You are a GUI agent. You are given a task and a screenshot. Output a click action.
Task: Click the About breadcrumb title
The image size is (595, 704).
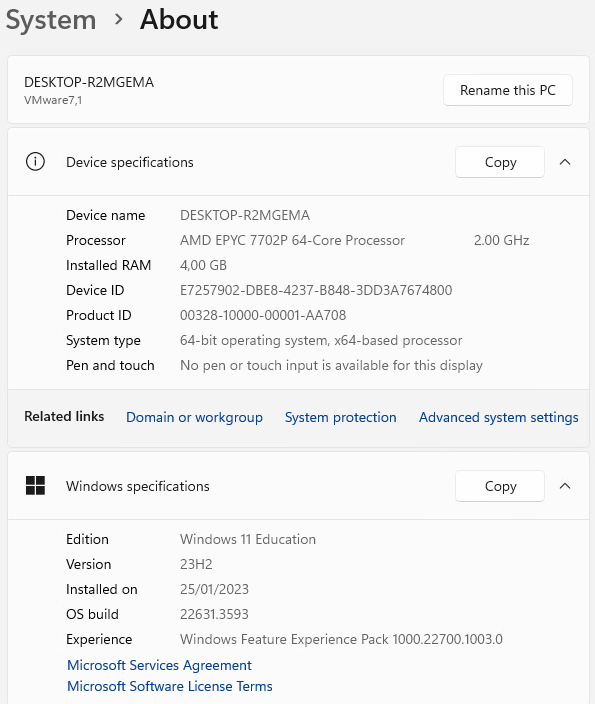(x=179, y=19)
